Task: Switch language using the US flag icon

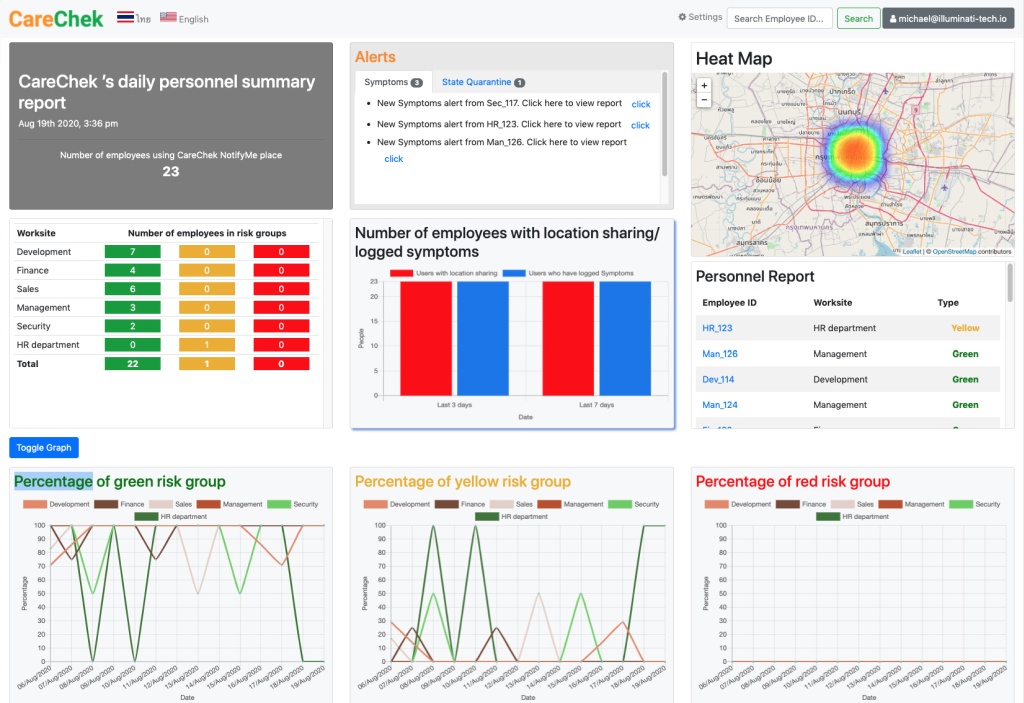Action: (x=168, y=18)
